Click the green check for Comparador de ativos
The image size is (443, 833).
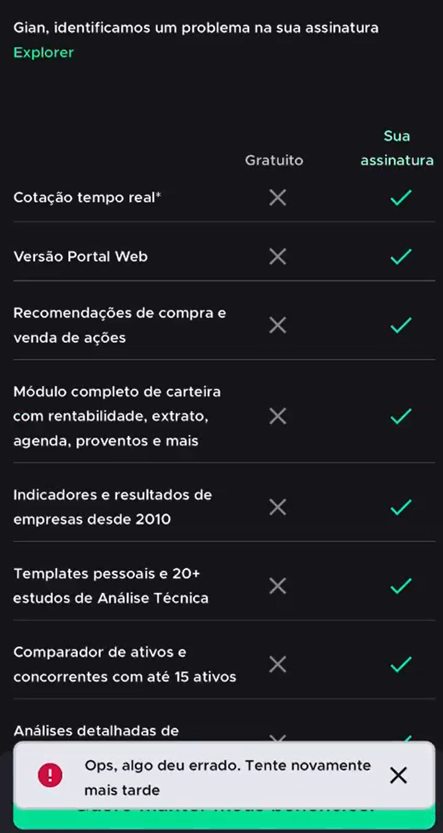click(x=401, y=664)
